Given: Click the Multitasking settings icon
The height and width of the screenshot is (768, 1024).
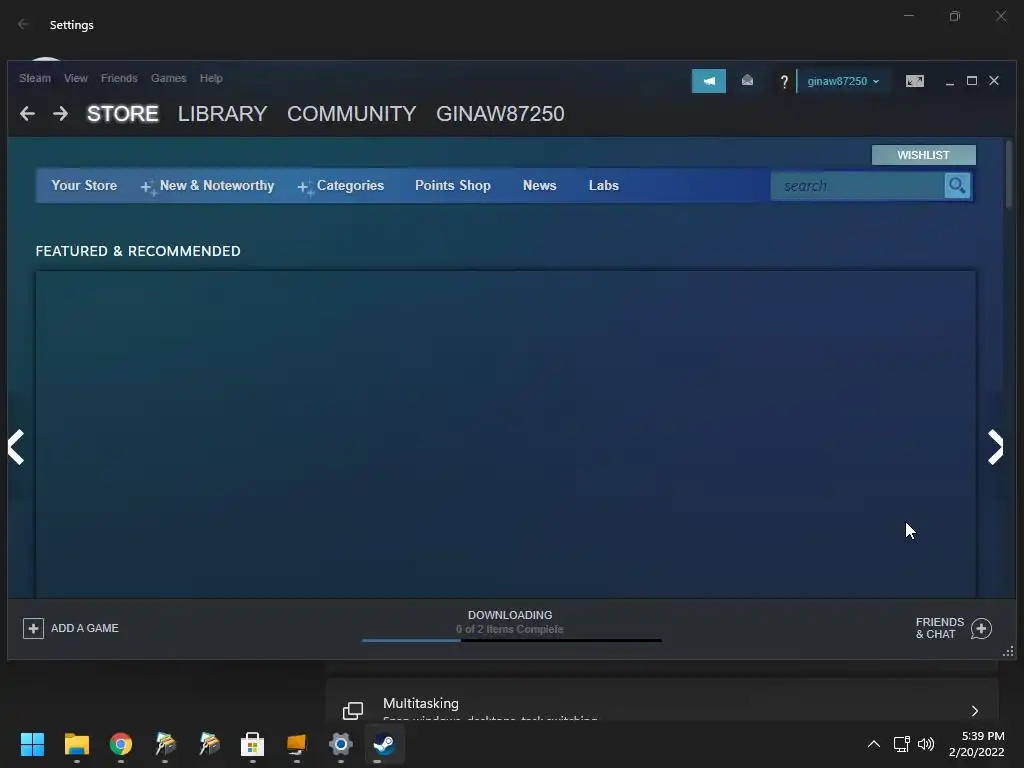Looking at the screenshot, I should click(353, 711).
